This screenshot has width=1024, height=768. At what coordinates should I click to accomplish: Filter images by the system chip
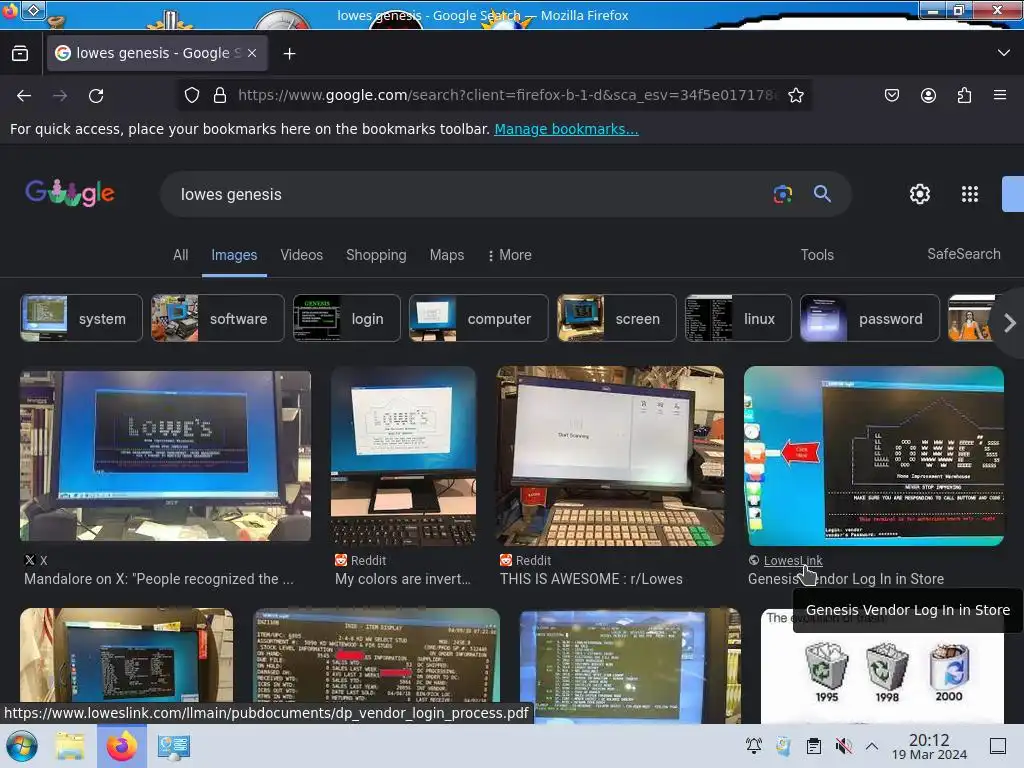click(x=81, y=319)
